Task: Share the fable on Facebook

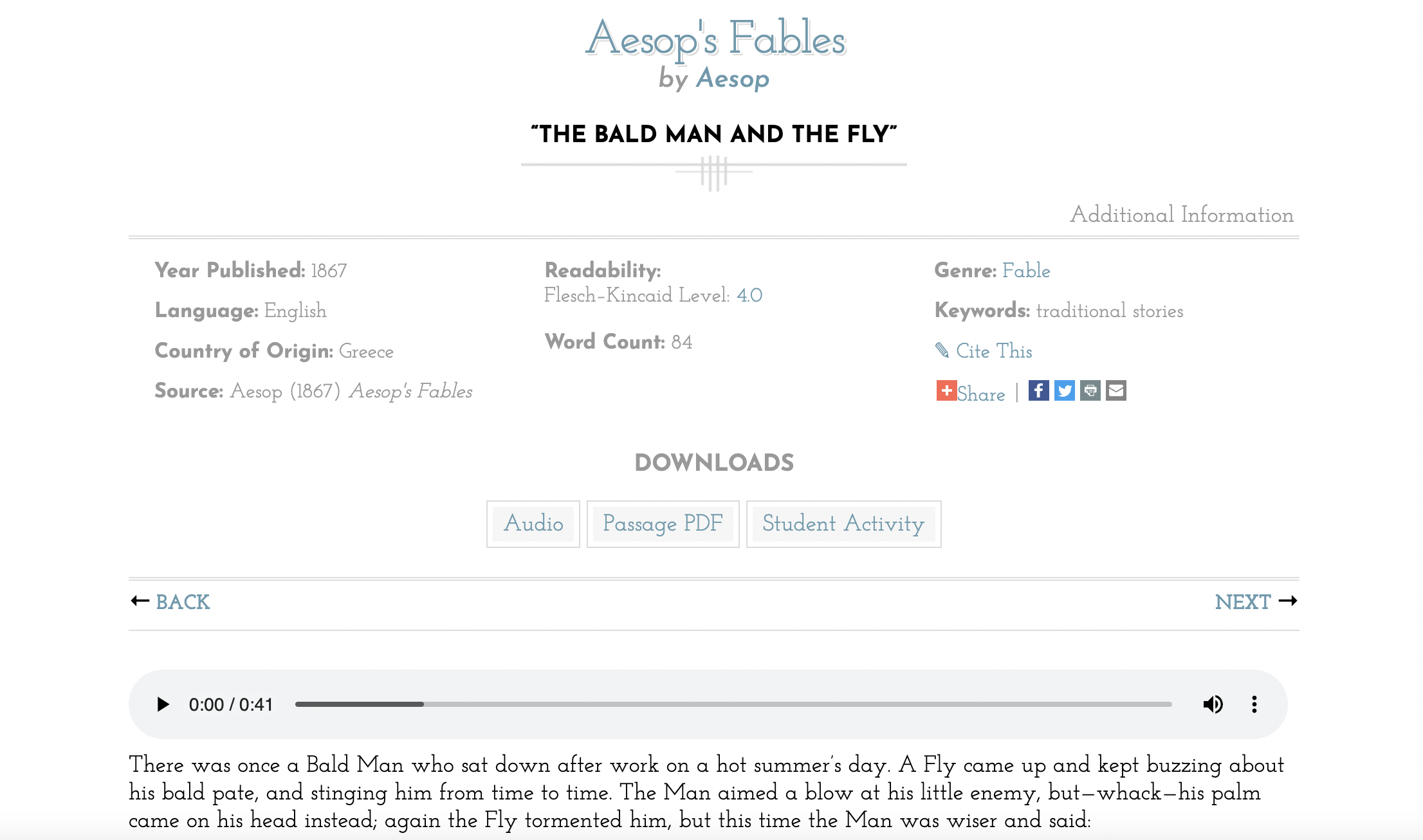Action: [1038, 390]
